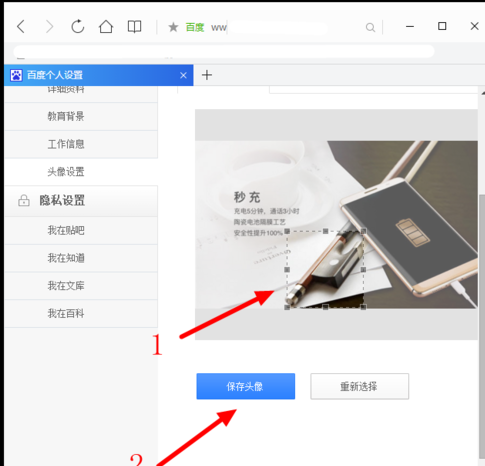Image resolution: width=485 pixels, height=466 pixels.
Task: Reload the page with the refresh icon
Action: tap(78, 26)
